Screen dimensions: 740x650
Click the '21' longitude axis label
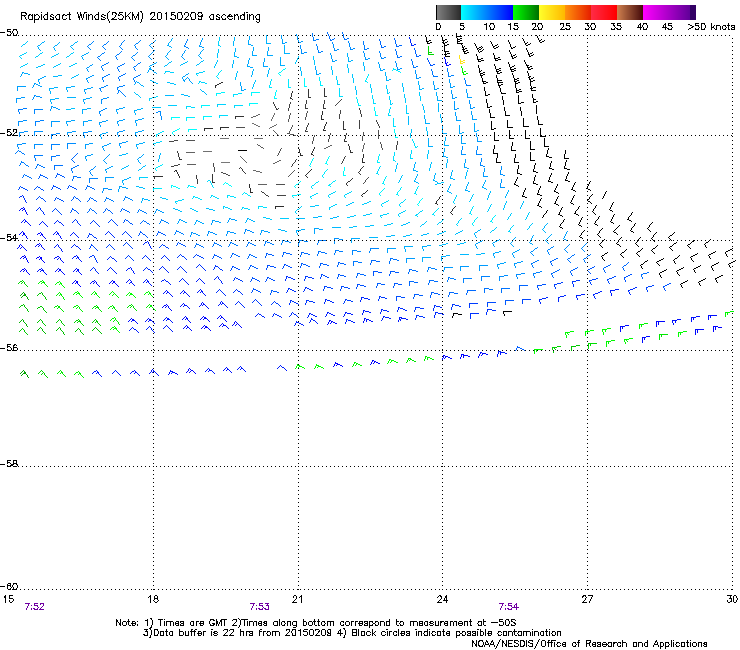(x=297, y=599)
